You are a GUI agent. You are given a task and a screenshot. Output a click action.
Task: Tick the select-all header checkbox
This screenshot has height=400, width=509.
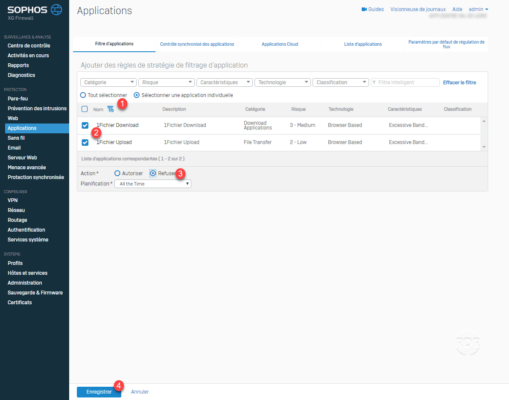(85, 109)
